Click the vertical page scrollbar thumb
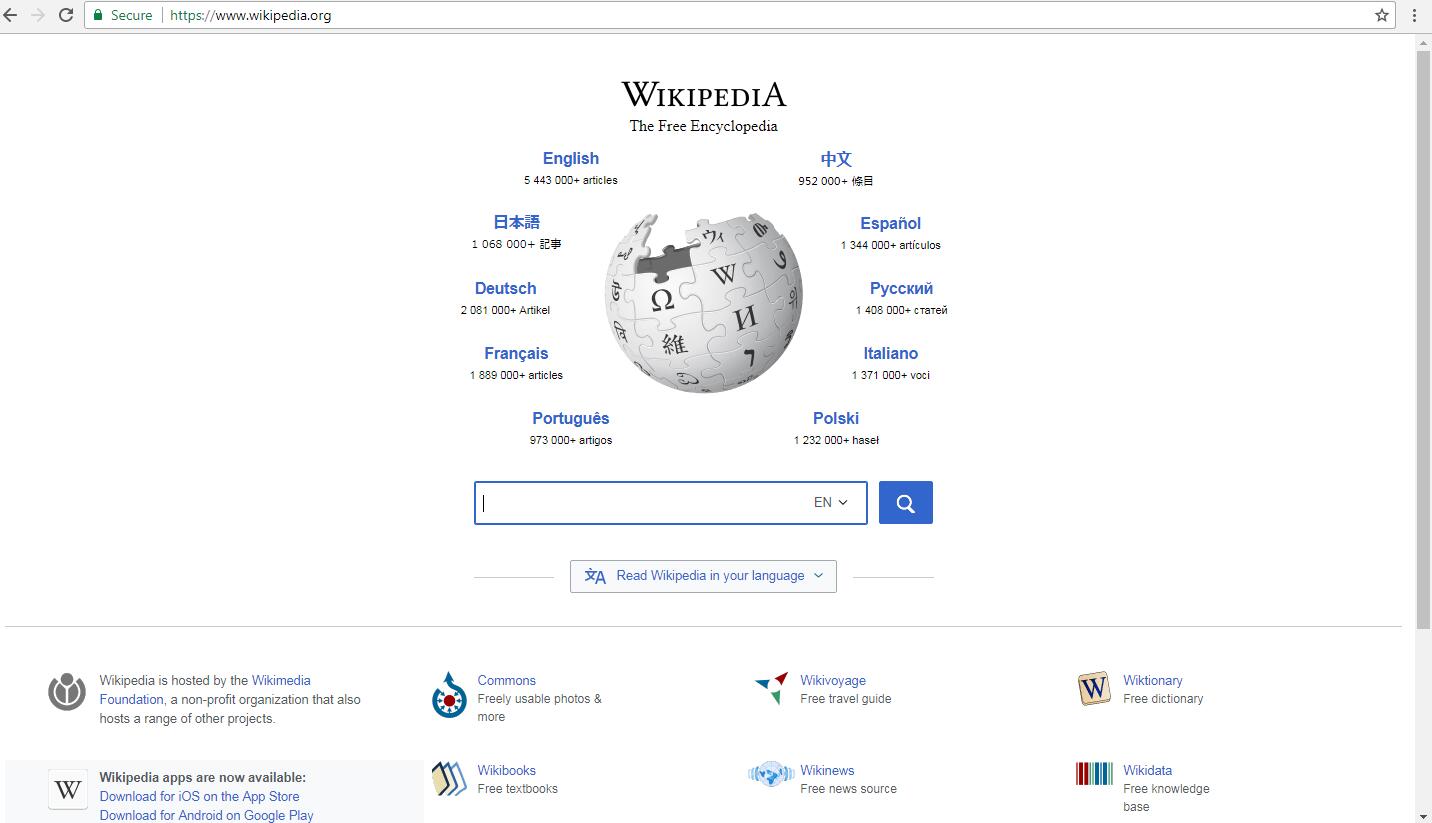Image resolution: width=1432 pixels, height=823 pixels. tap(1424, 340)
